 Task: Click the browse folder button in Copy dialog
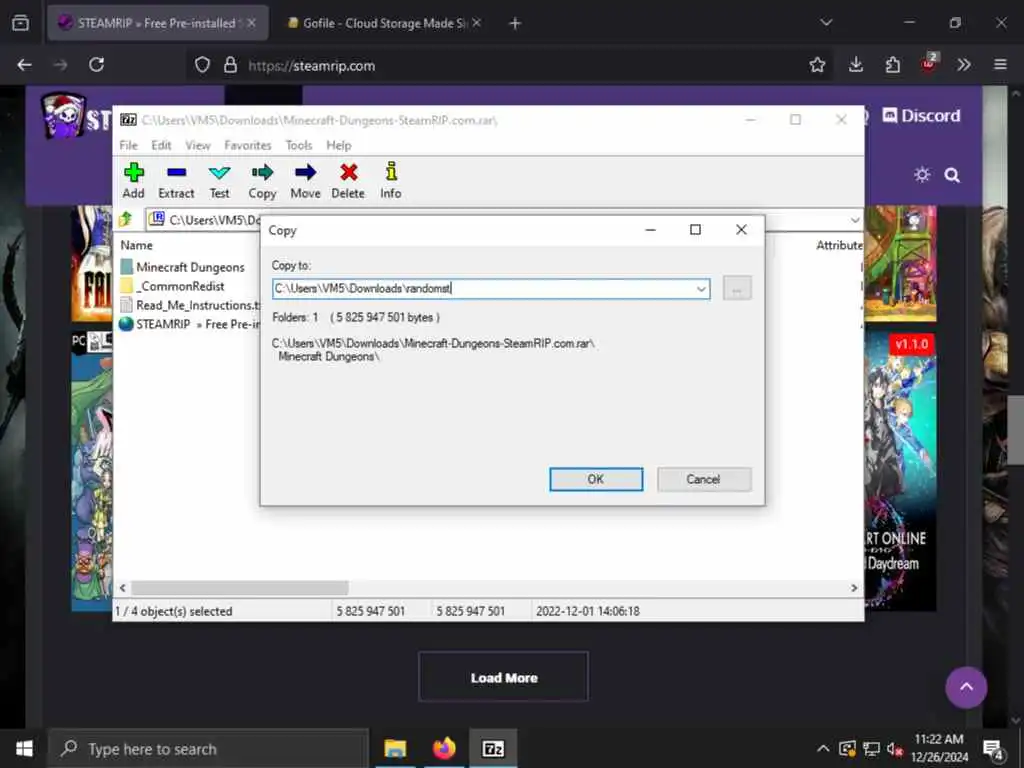tap(737, 289)
